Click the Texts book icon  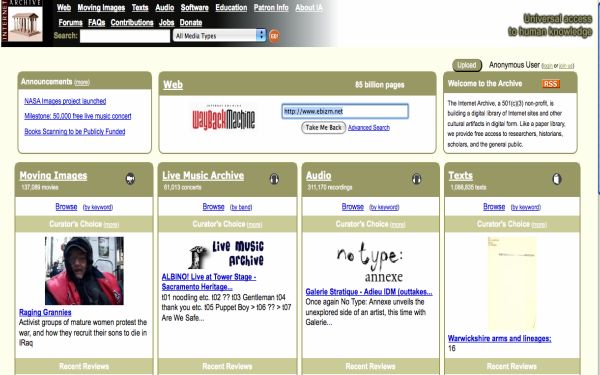pyautogui.click(x=557, y=179)
